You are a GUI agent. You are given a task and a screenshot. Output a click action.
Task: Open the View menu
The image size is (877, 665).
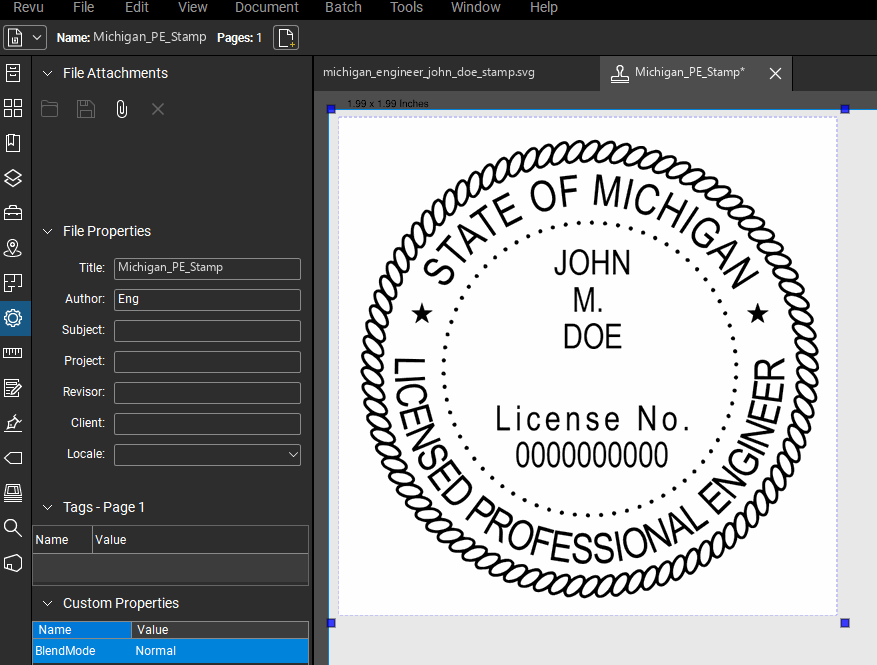point(192,8)
